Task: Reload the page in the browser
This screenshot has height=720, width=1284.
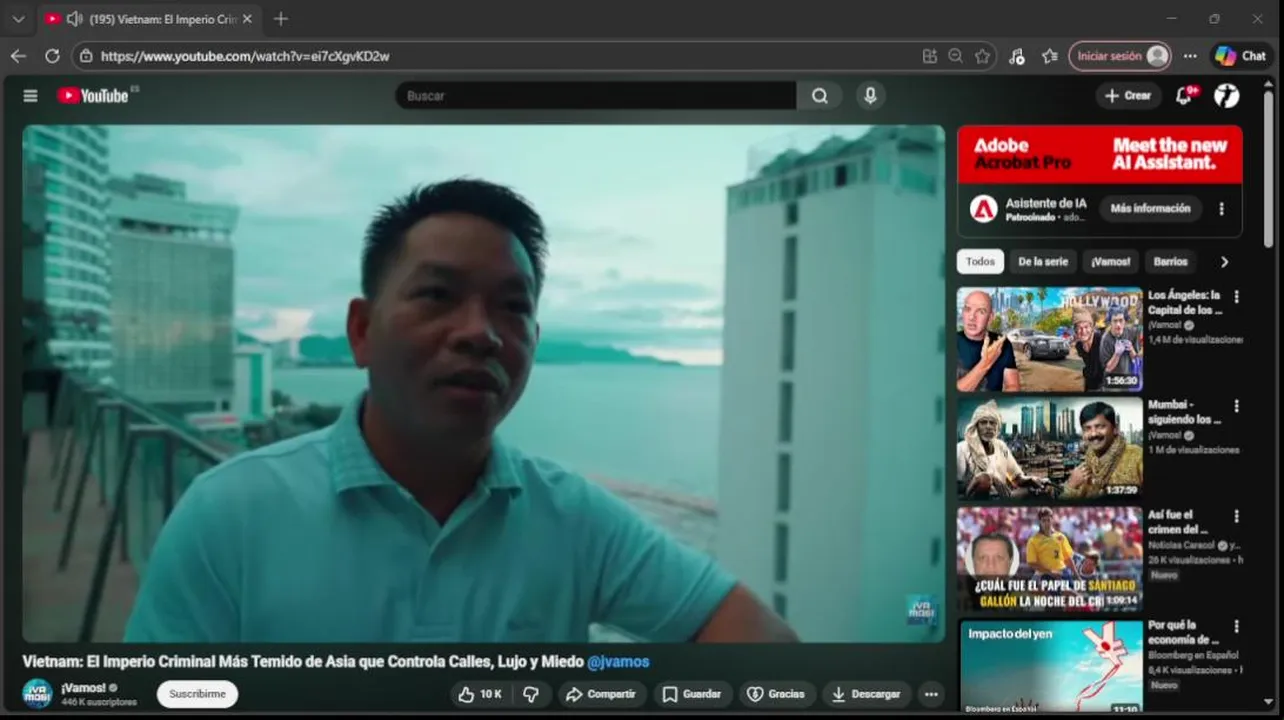Action: 52,56
